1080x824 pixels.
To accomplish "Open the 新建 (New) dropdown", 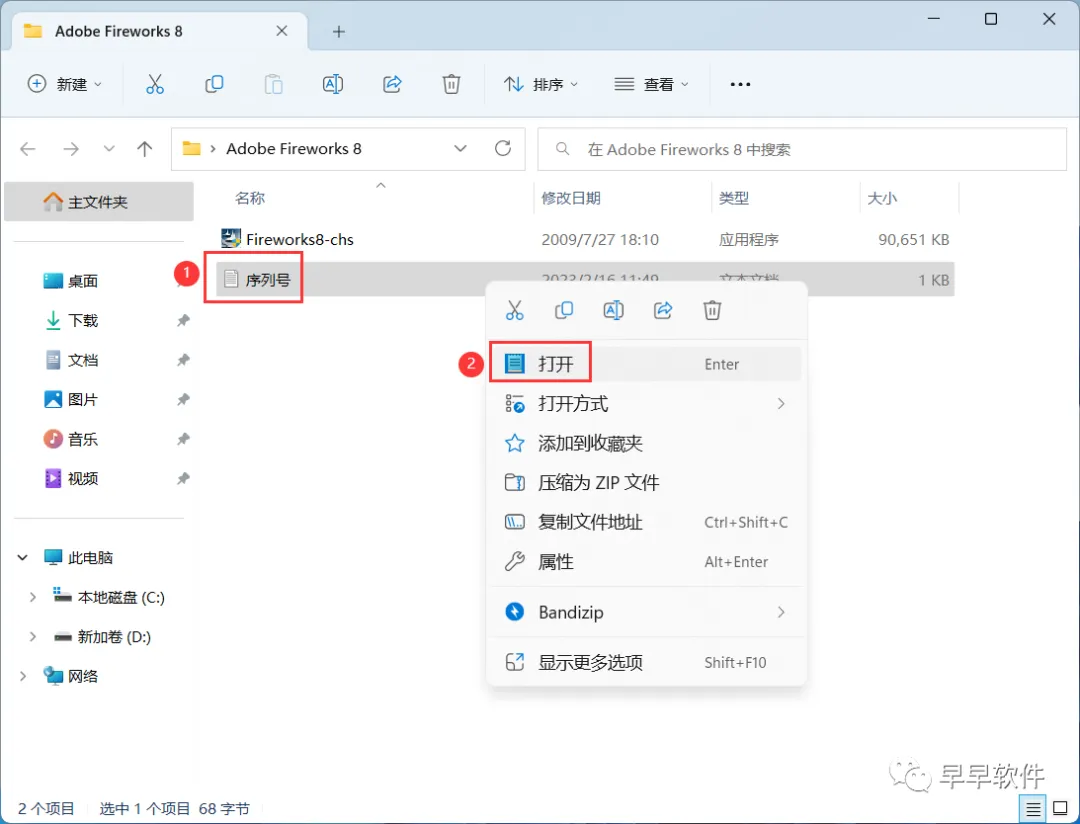I will [x=65, y=84].
